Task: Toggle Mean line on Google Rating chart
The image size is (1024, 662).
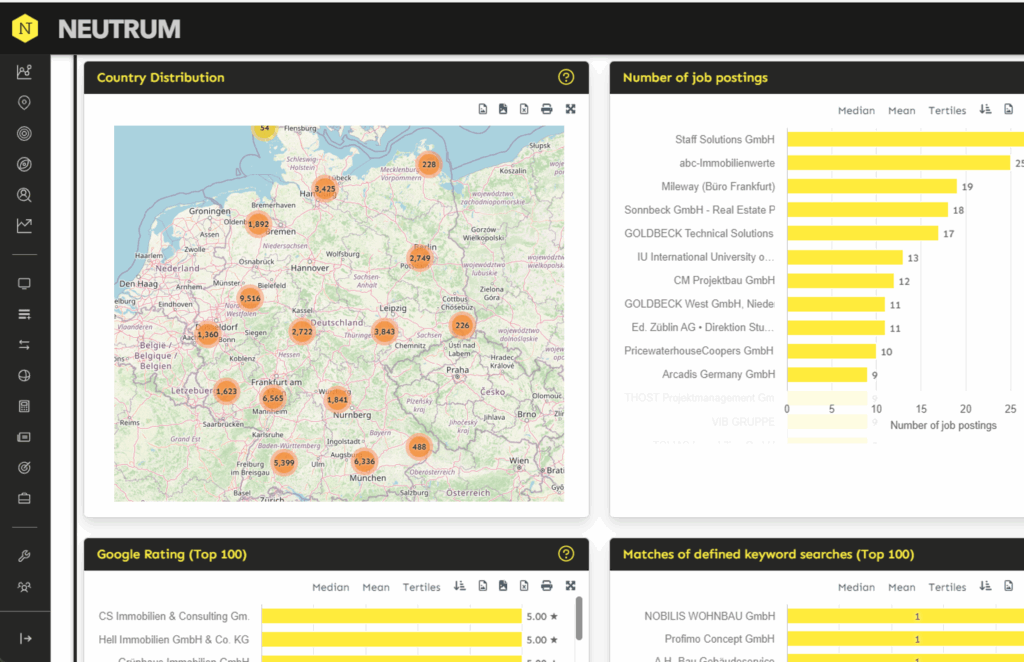Action: [376, 587]
